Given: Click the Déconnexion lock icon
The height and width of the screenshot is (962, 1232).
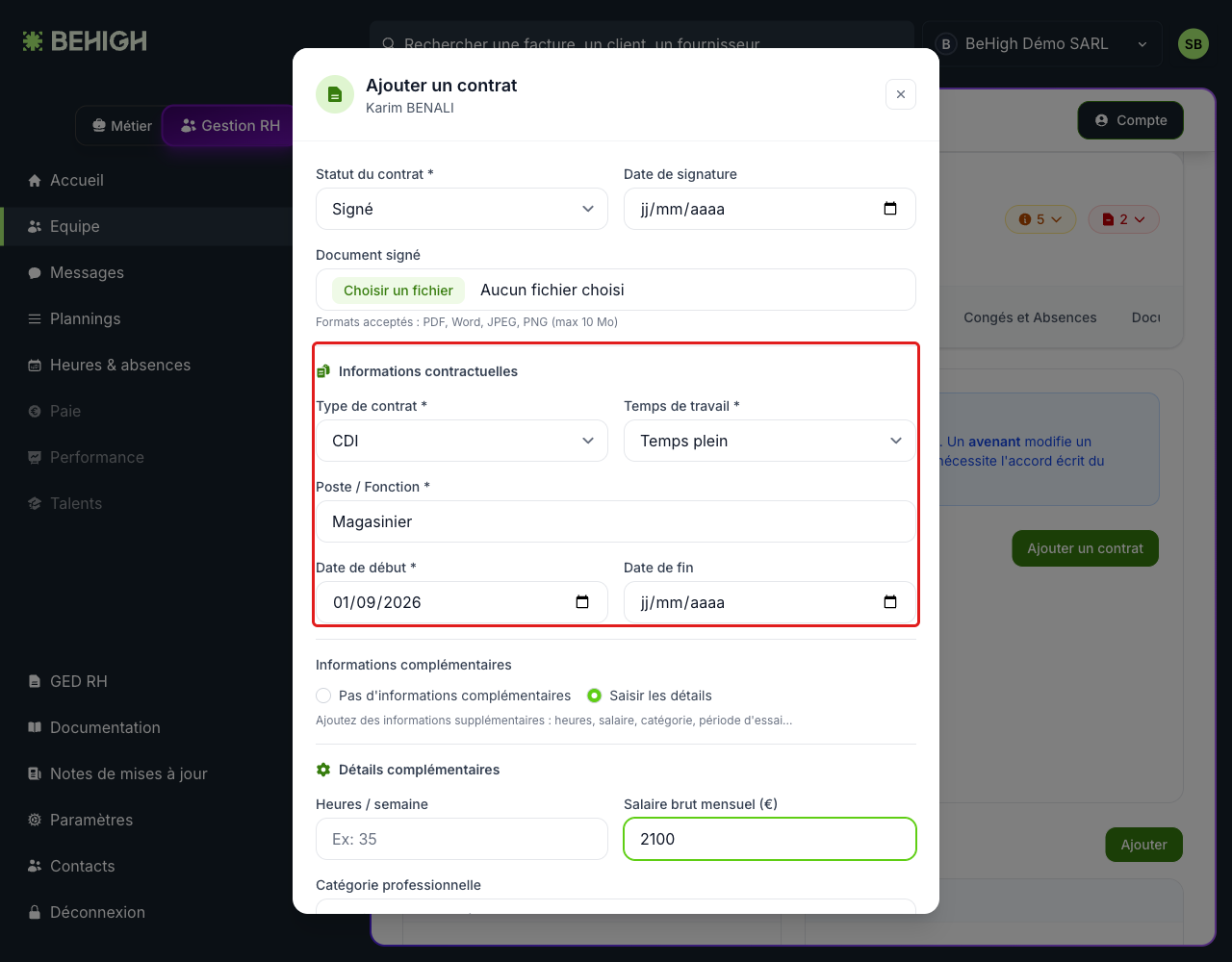Looking at the screenshot, I should point(35,912).
